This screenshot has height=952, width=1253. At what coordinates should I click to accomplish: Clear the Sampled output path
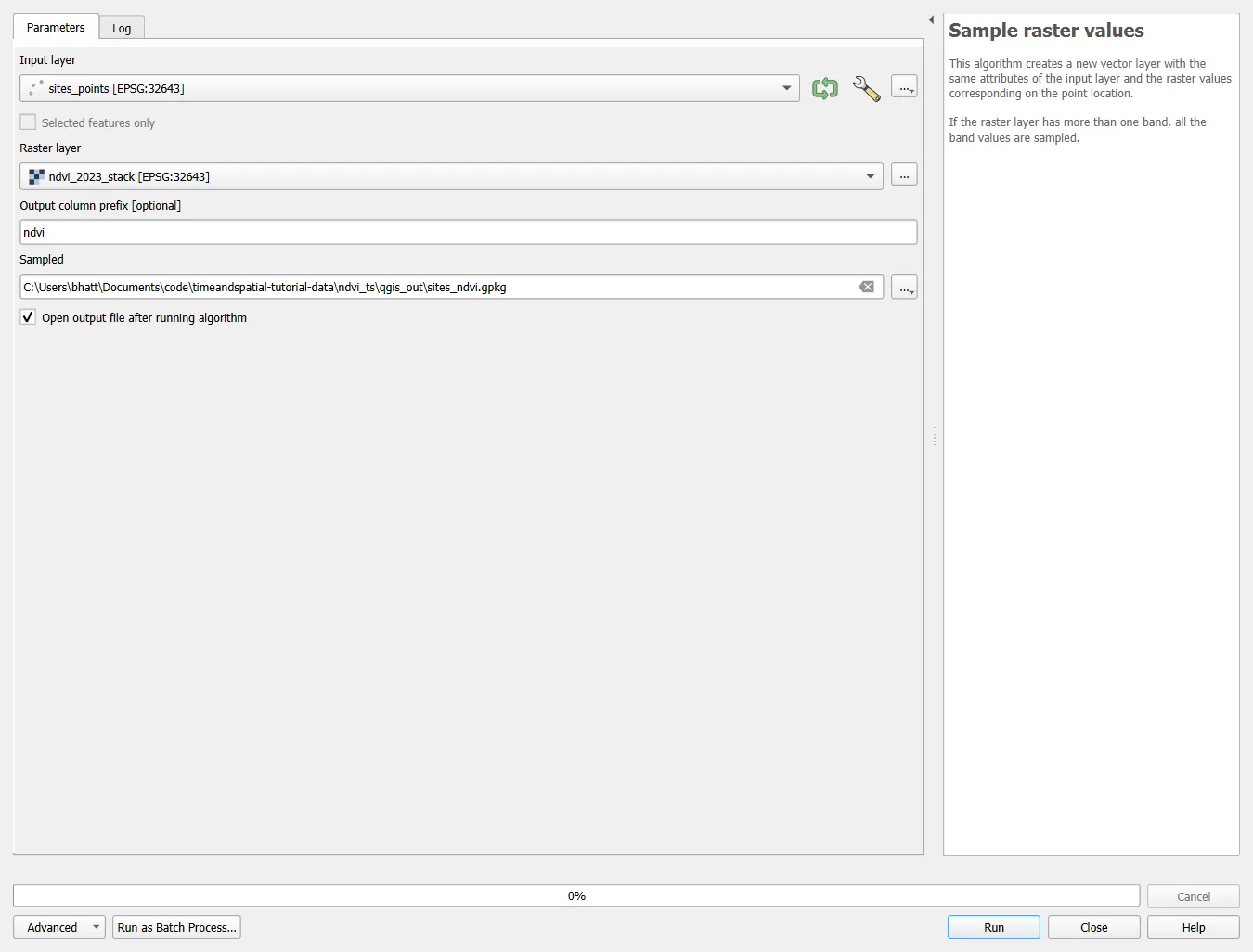point(867,287)
